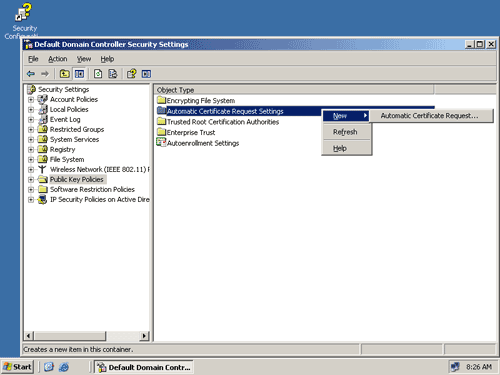Click the Up one level toolbar icon
This screenshot has width=500, height=375.
[64, 74]
